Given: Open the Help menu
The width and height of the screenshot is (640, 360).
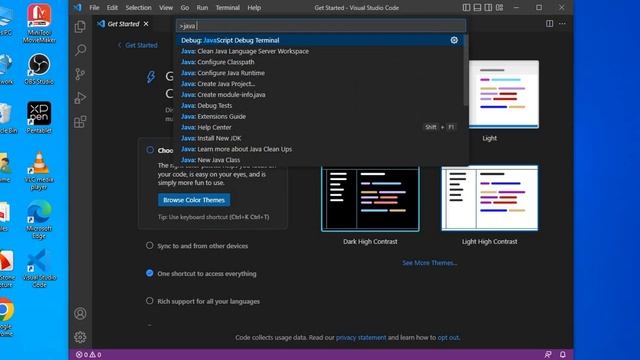Looking at the screenshot, I should (x=254, y=7).
